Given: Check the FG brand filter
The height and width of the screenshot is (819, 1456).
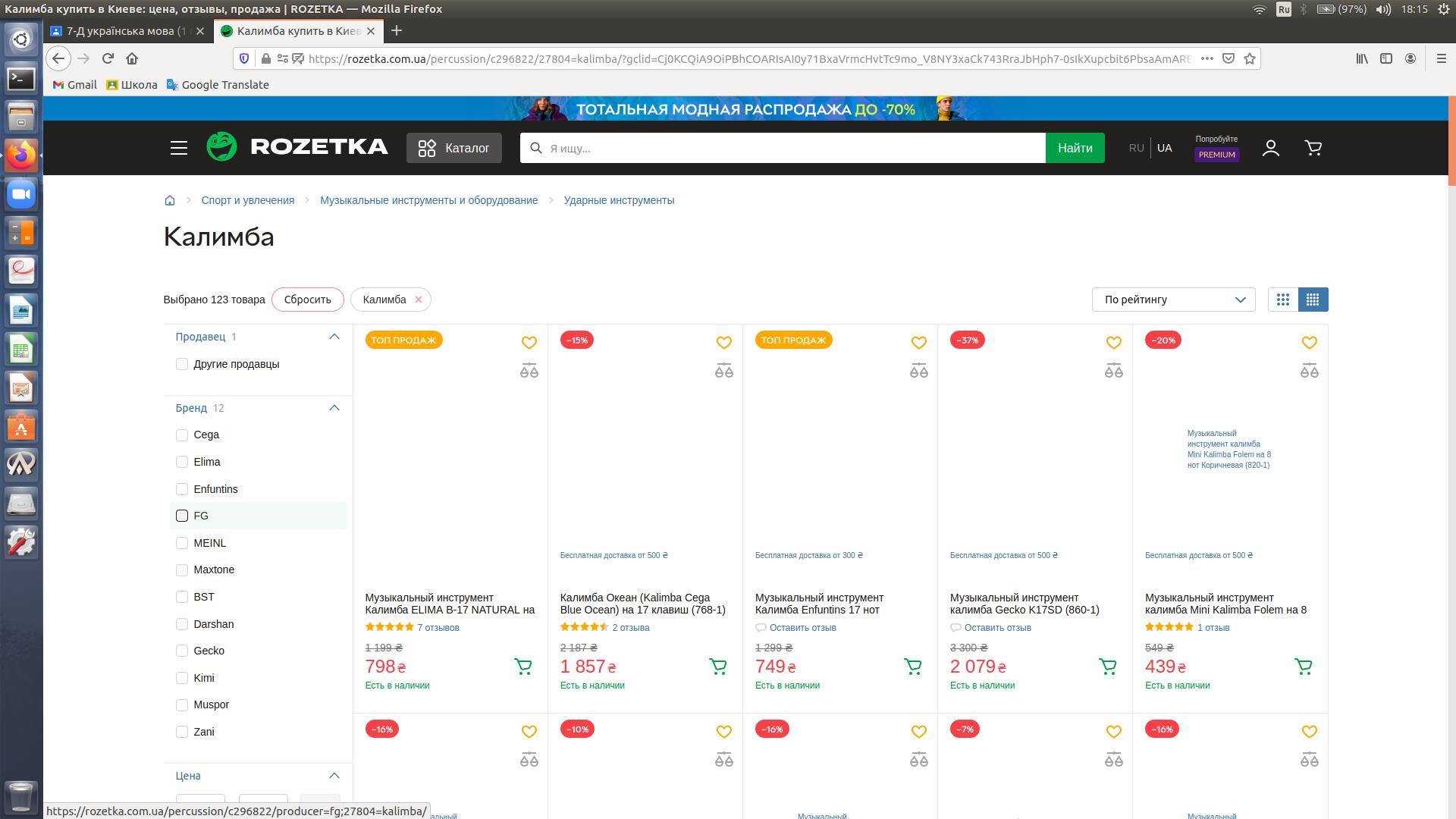Looking at the screenshot, I should 182,516.
